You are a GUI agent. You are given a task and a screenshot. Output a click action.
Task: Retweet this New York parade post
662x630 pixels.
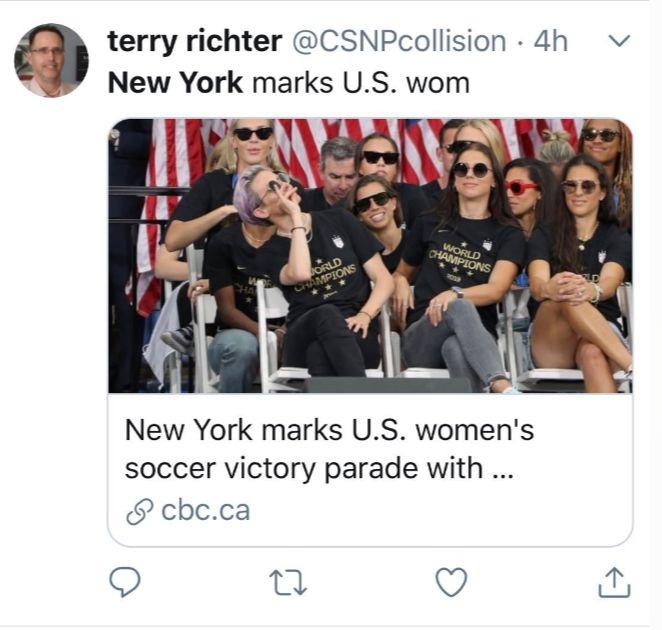click(288, 581)
